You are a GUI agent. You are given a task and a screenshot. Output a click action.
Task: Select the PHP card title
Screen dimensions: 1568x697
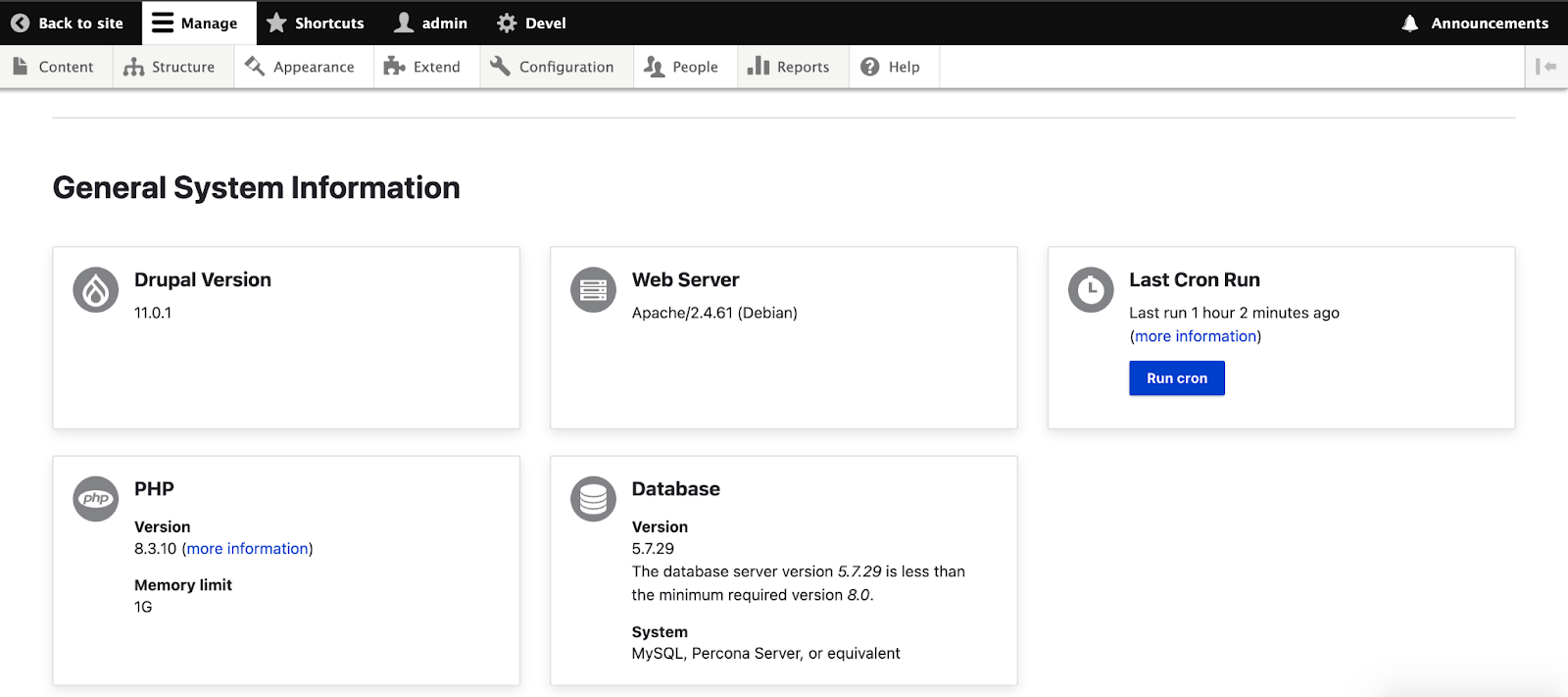pos(154,488)
